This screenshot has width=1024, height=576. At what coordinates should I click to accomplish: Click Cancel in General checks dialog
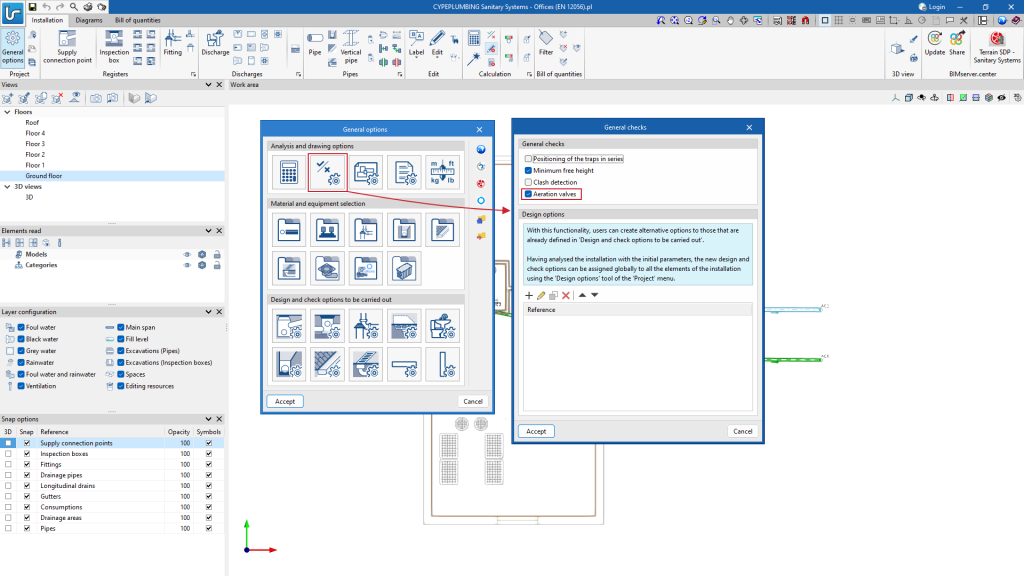[x=743, y=432]
